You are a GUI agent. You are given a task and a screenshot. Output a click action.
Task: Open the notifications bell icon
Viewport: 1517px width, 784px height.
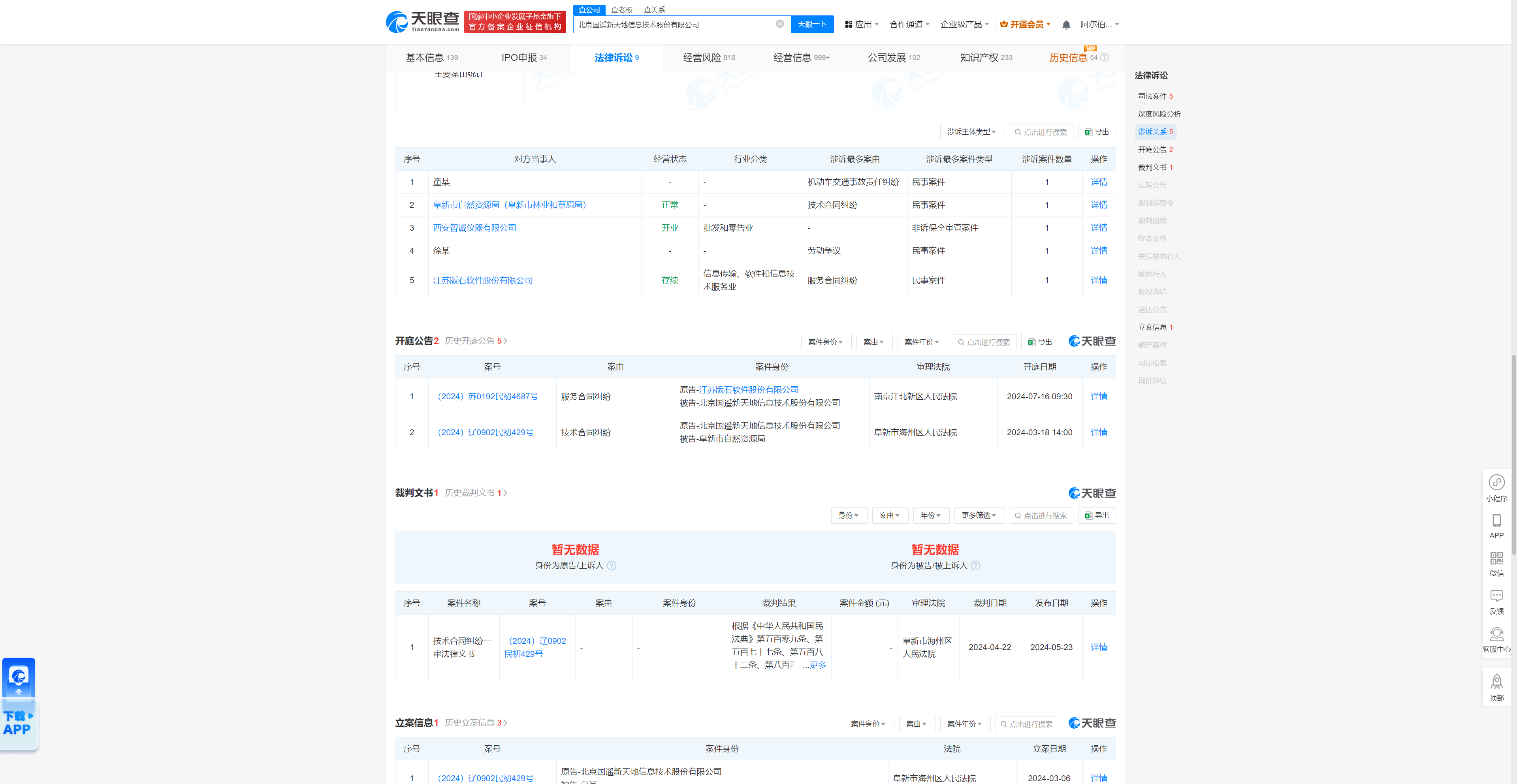coord(1066,25)
